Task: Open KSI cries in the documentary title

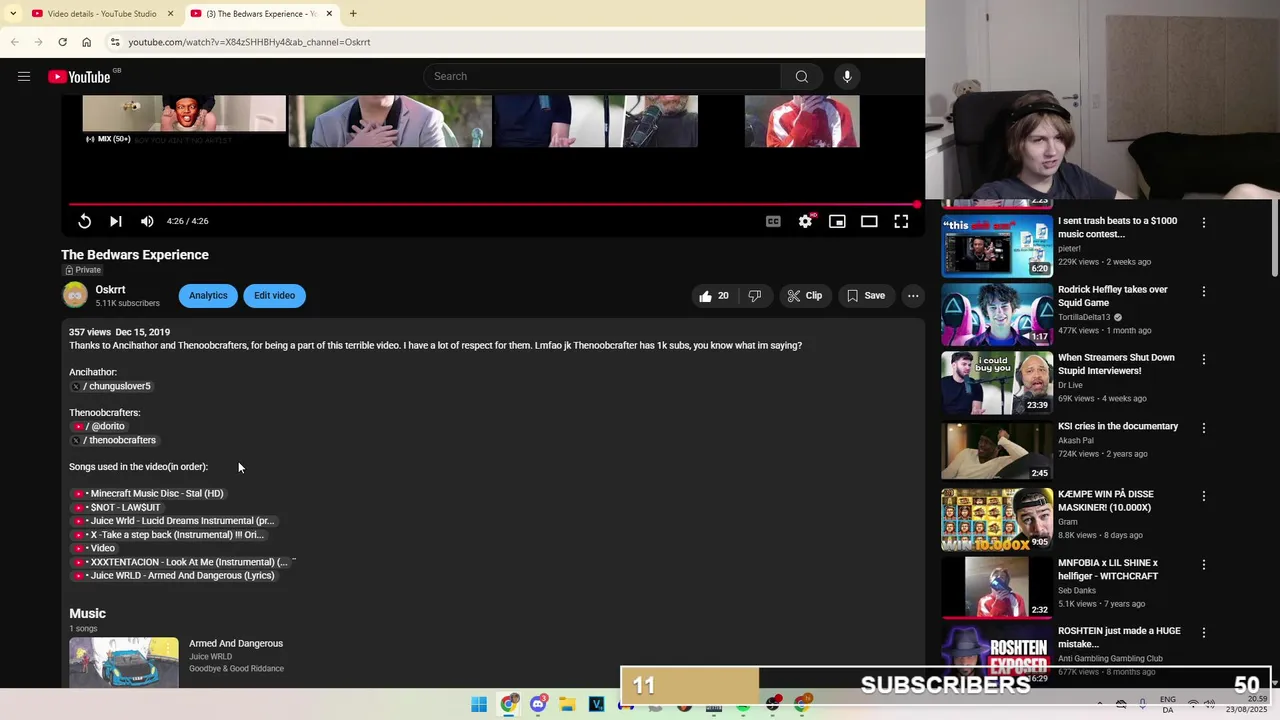Action: point(1118,426)
